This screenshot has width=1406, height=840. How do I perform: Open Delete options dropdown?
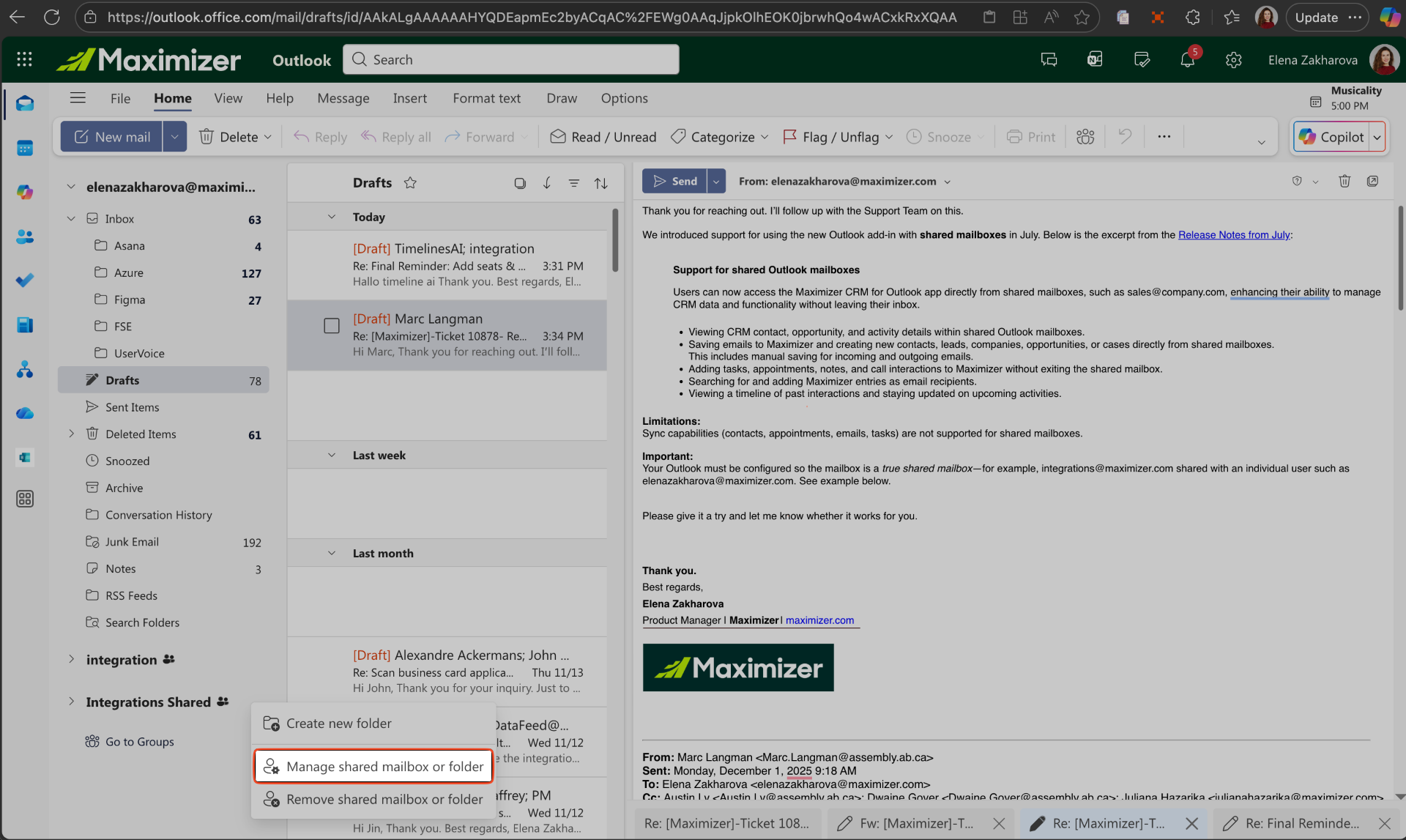(x=268, y=137)
